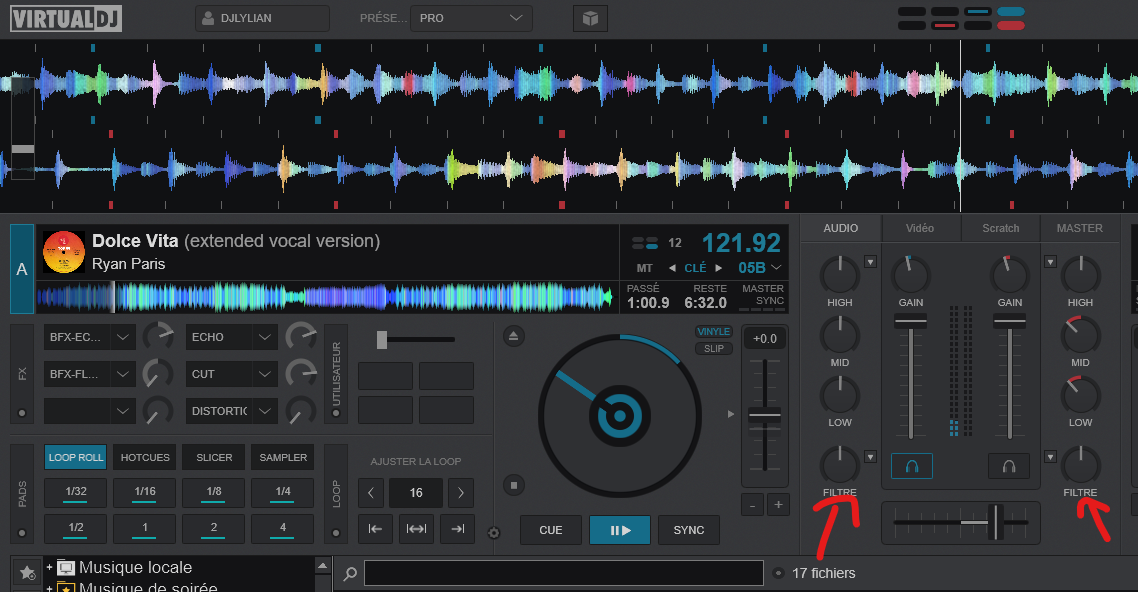Click the DJLYLIAN user account button
The image size is (1138, 592).
point(262,18)
